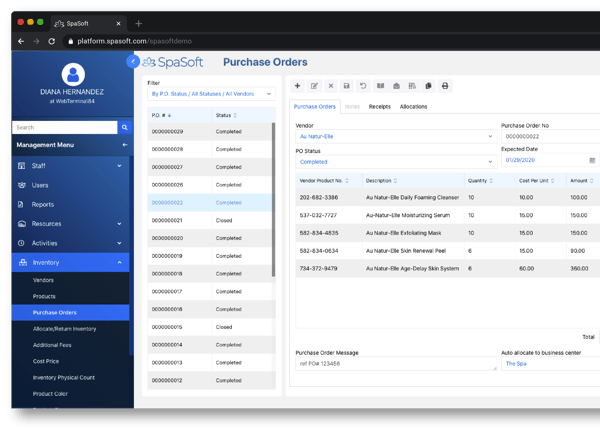Click the Users icon in sidebar
This screenshot has height=433, width=600.
22,185
